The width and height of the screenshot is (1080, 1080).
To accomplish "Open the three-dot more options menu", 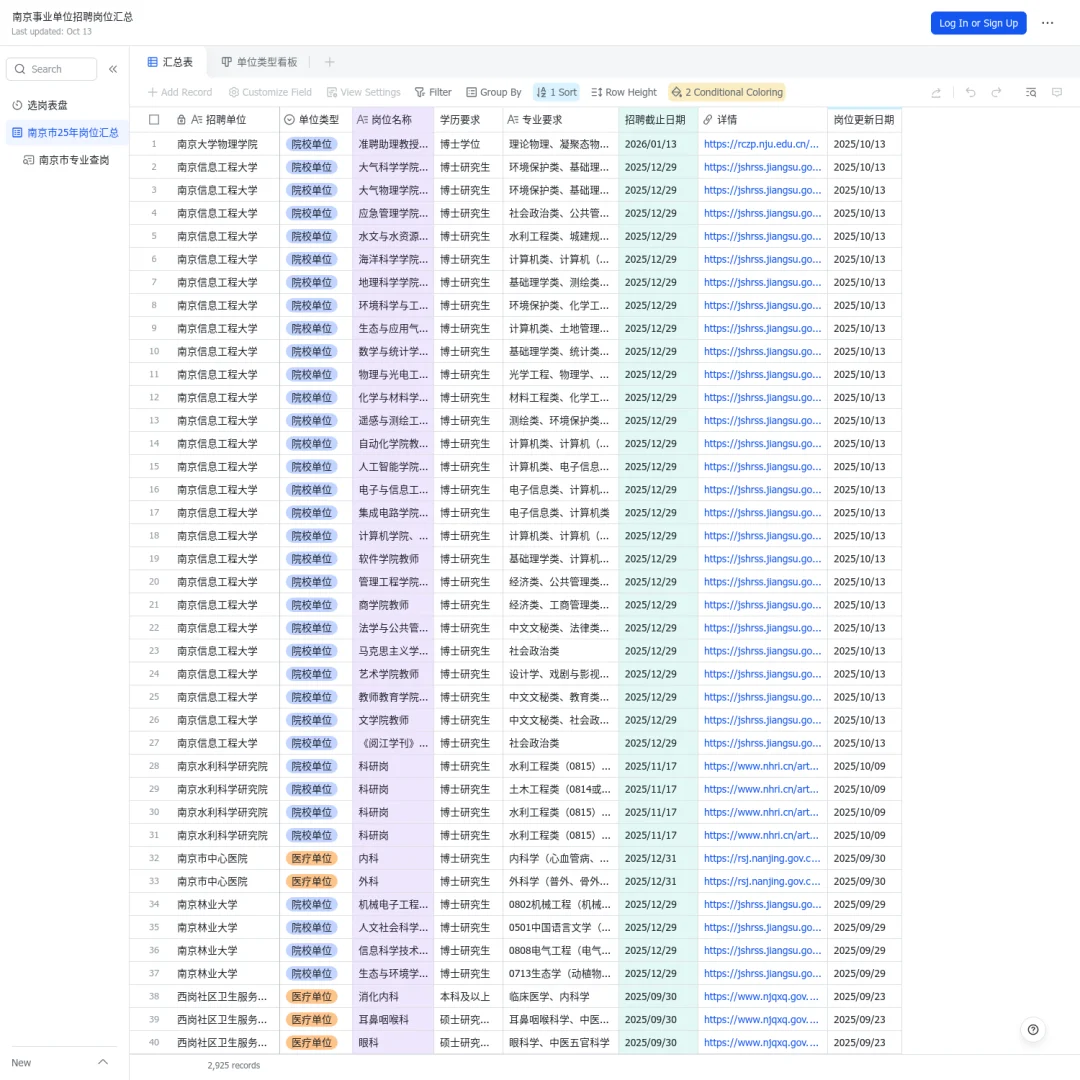I will 1047,23.
